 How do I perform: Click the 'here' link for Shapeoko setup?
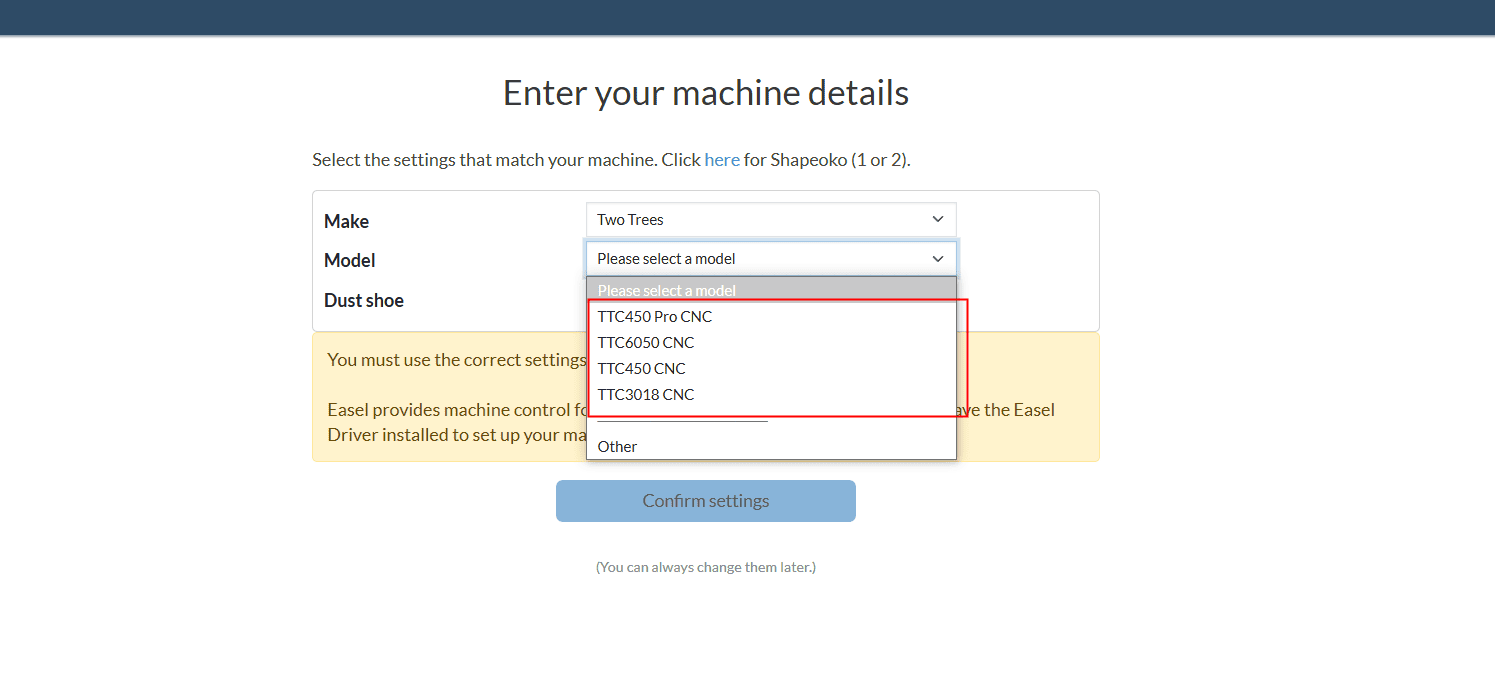click(x=722, y=159)
